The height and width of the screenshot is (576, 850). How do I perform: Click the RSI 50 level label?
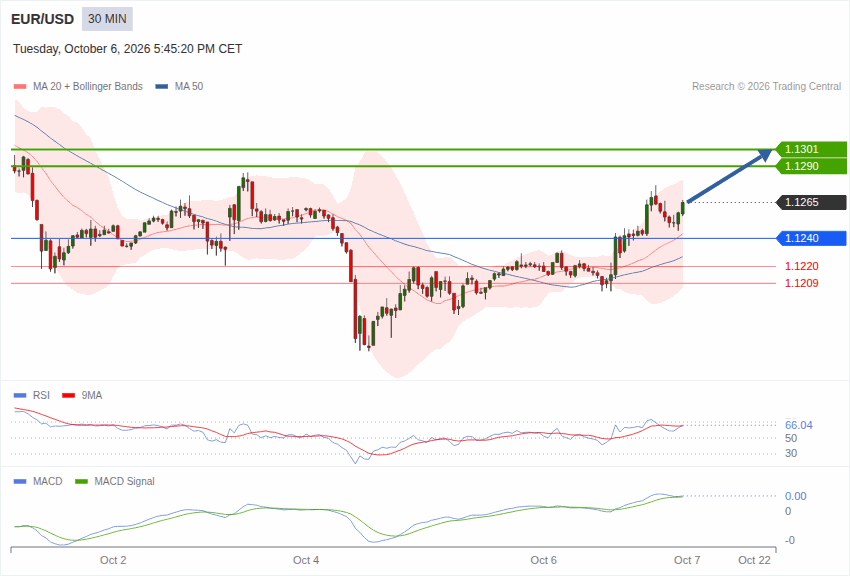[x=791, y=438]
